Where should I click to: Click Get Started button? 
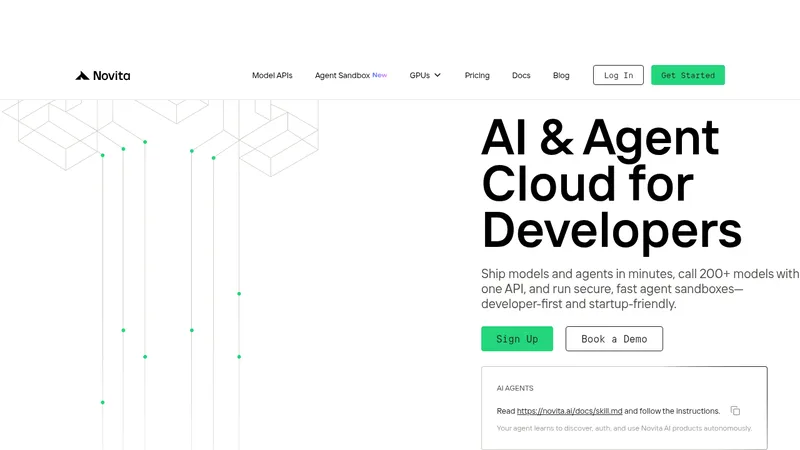tap(687, 75)
